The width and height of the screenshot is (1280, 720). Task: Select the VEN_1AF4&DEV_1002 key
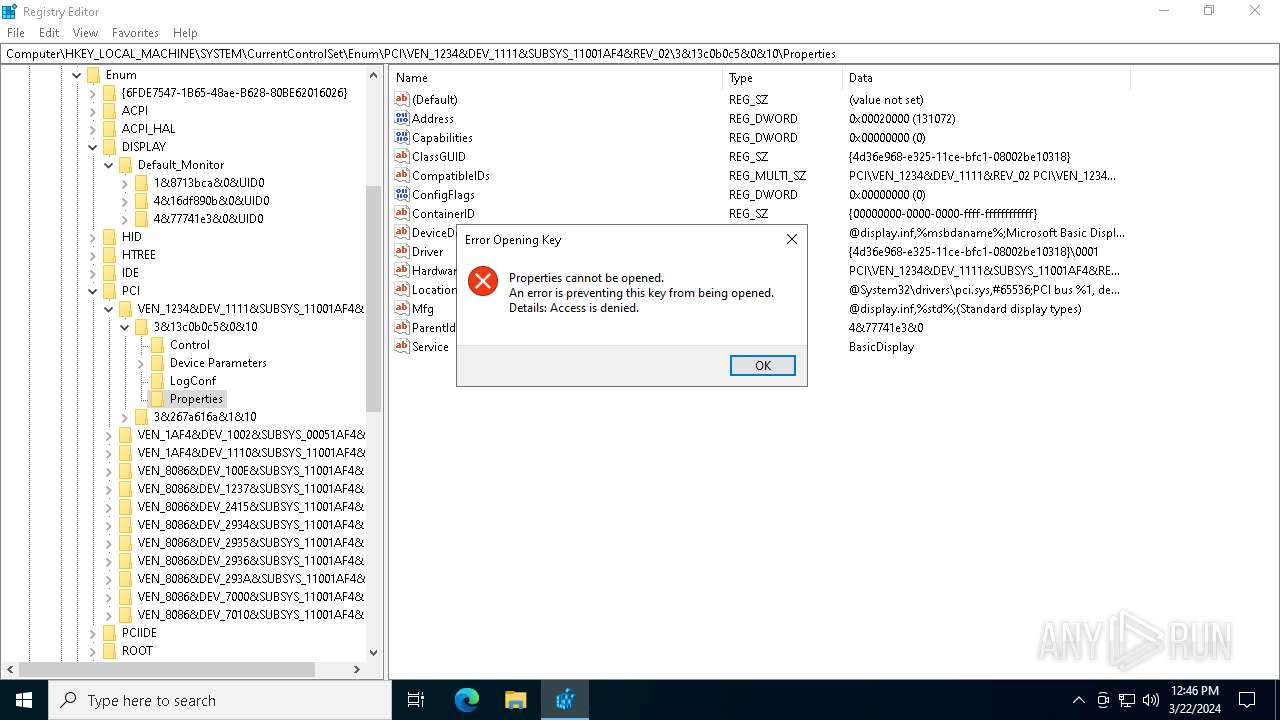251,435
